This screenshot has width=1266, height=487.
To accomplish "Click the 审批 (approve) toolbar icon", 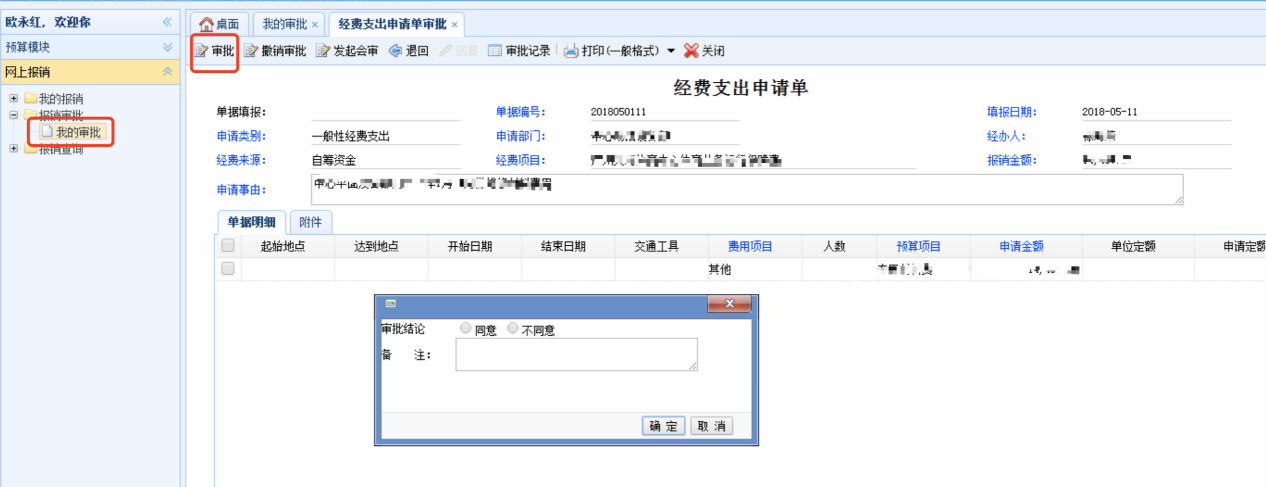I will click(201, 51).
